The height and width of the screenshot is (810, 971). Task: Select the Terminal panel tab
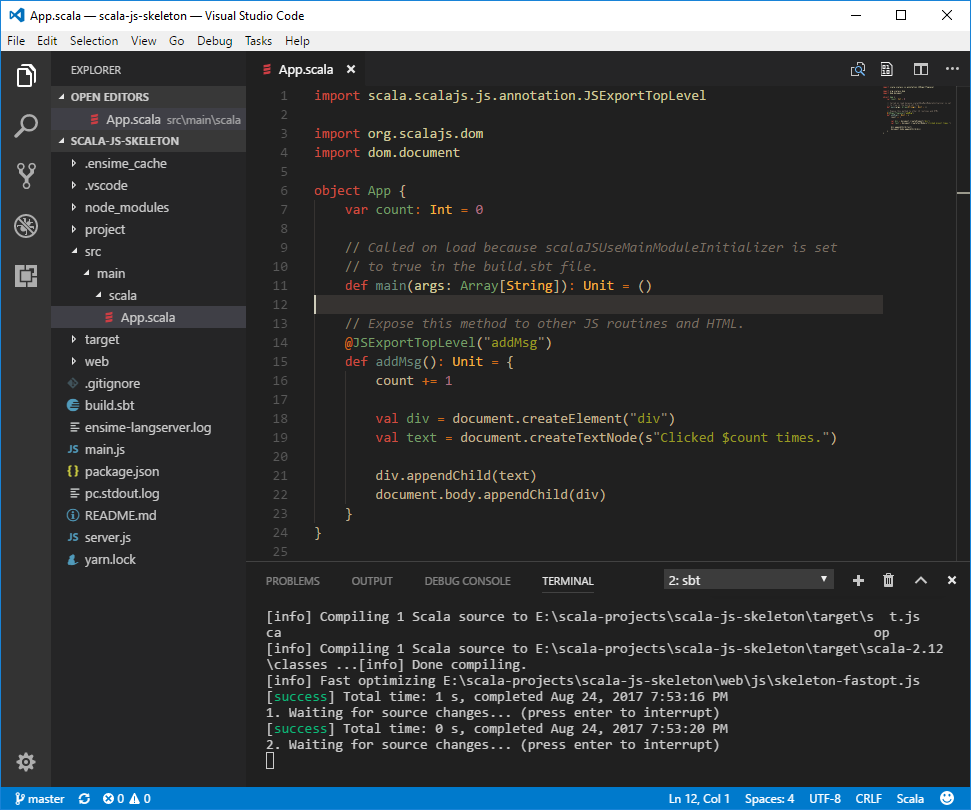point(568,581)
